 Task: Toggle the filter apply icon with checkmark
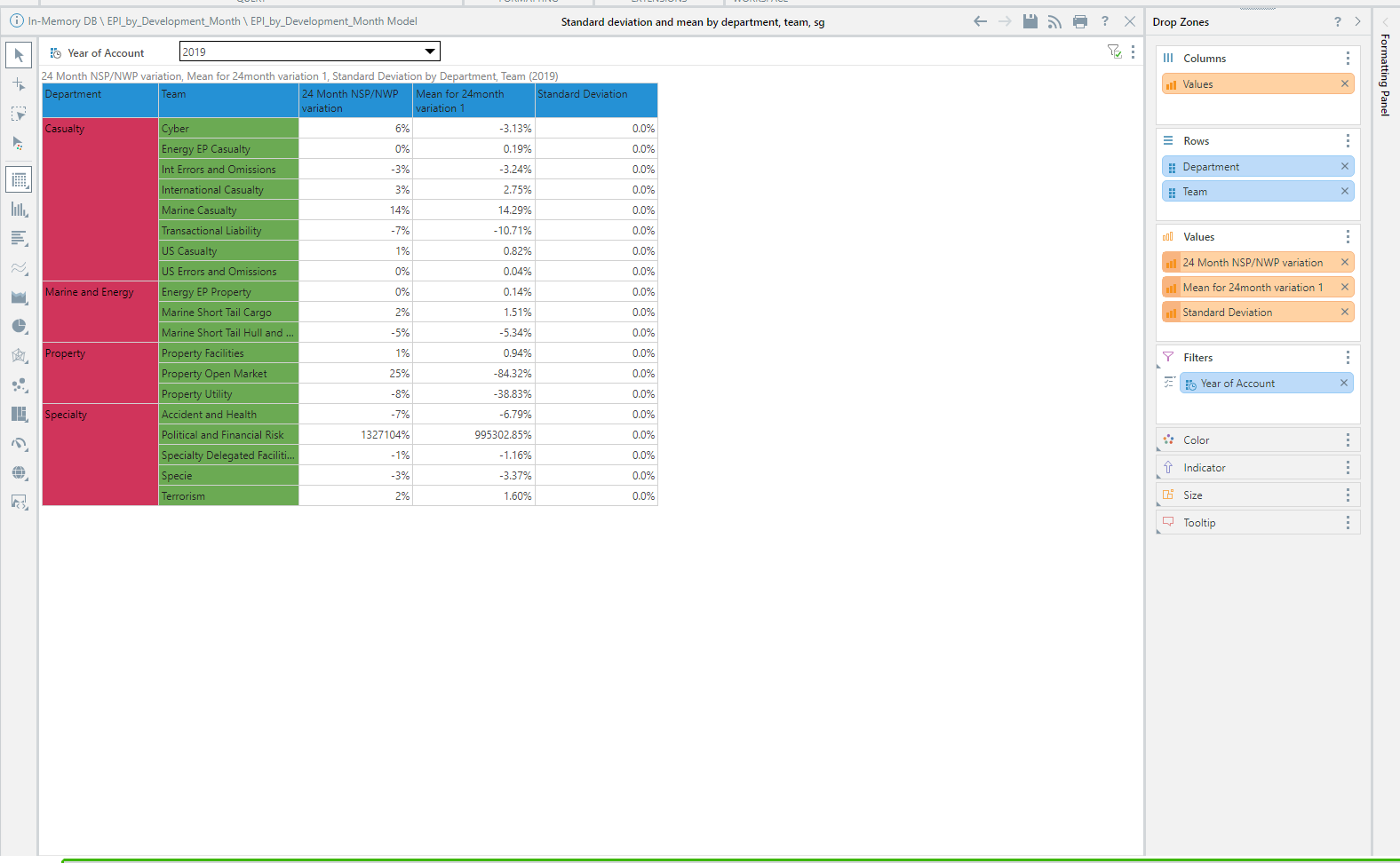(x=1114, y=51)
